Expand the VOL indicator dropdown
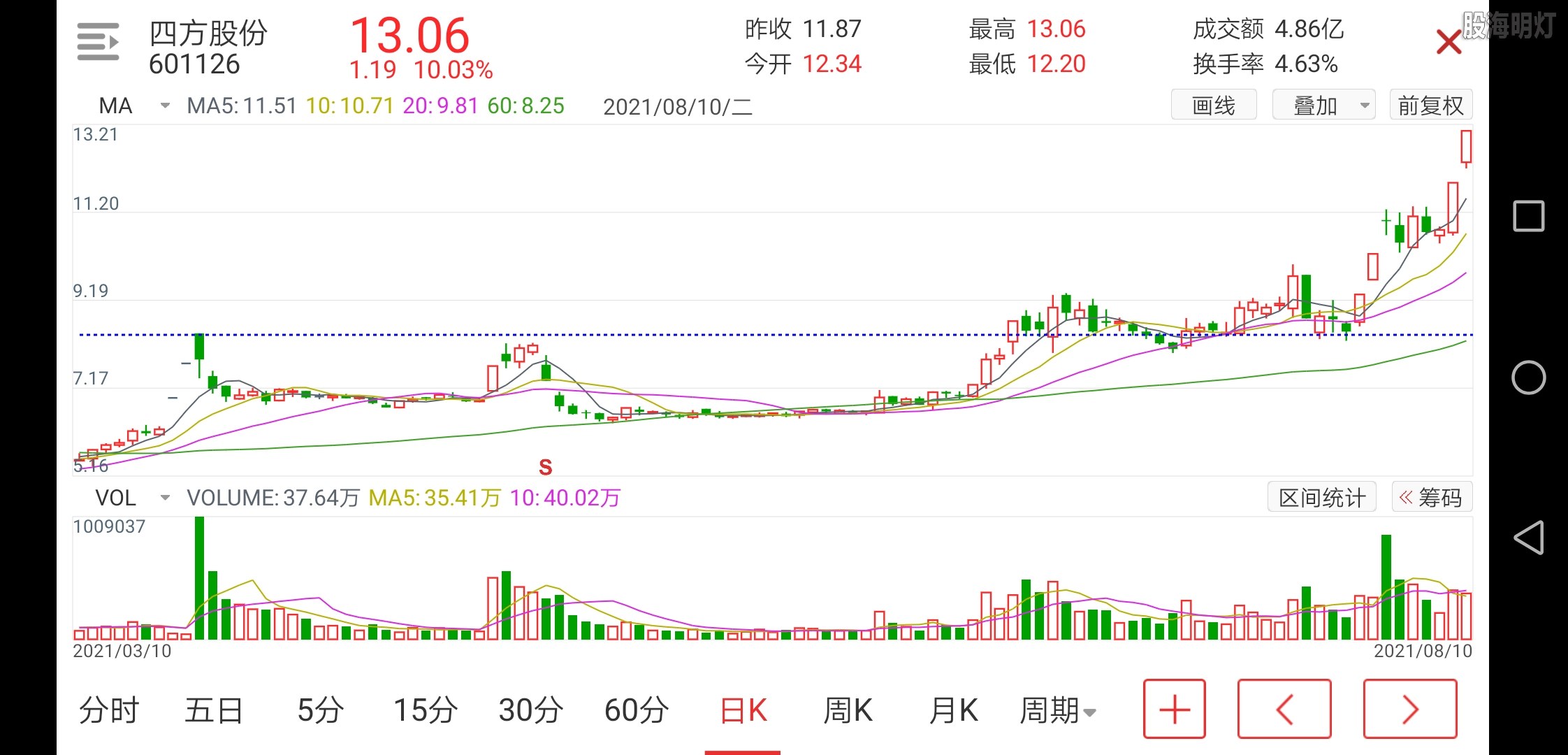This screenshot has width=1568, height=755. (133, 498)
